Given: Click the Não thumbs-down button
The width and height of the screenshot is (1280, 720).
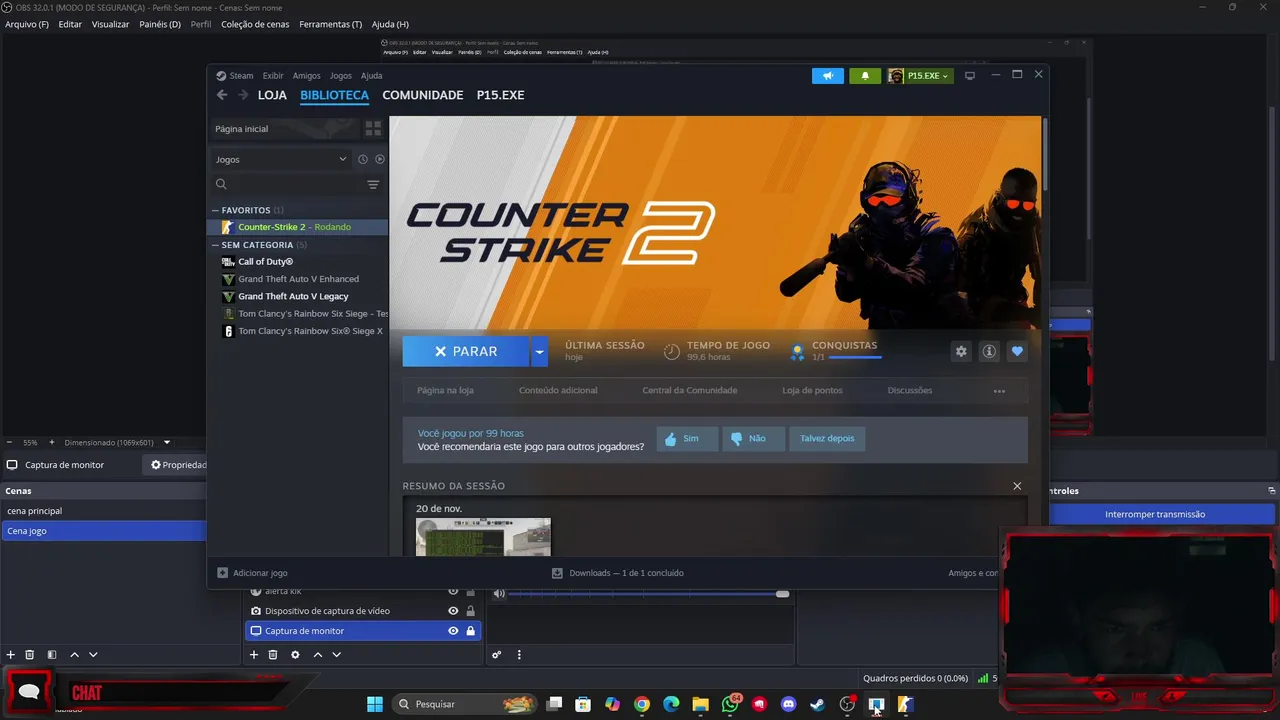Looking at the screenshot, I should (754, 438).
